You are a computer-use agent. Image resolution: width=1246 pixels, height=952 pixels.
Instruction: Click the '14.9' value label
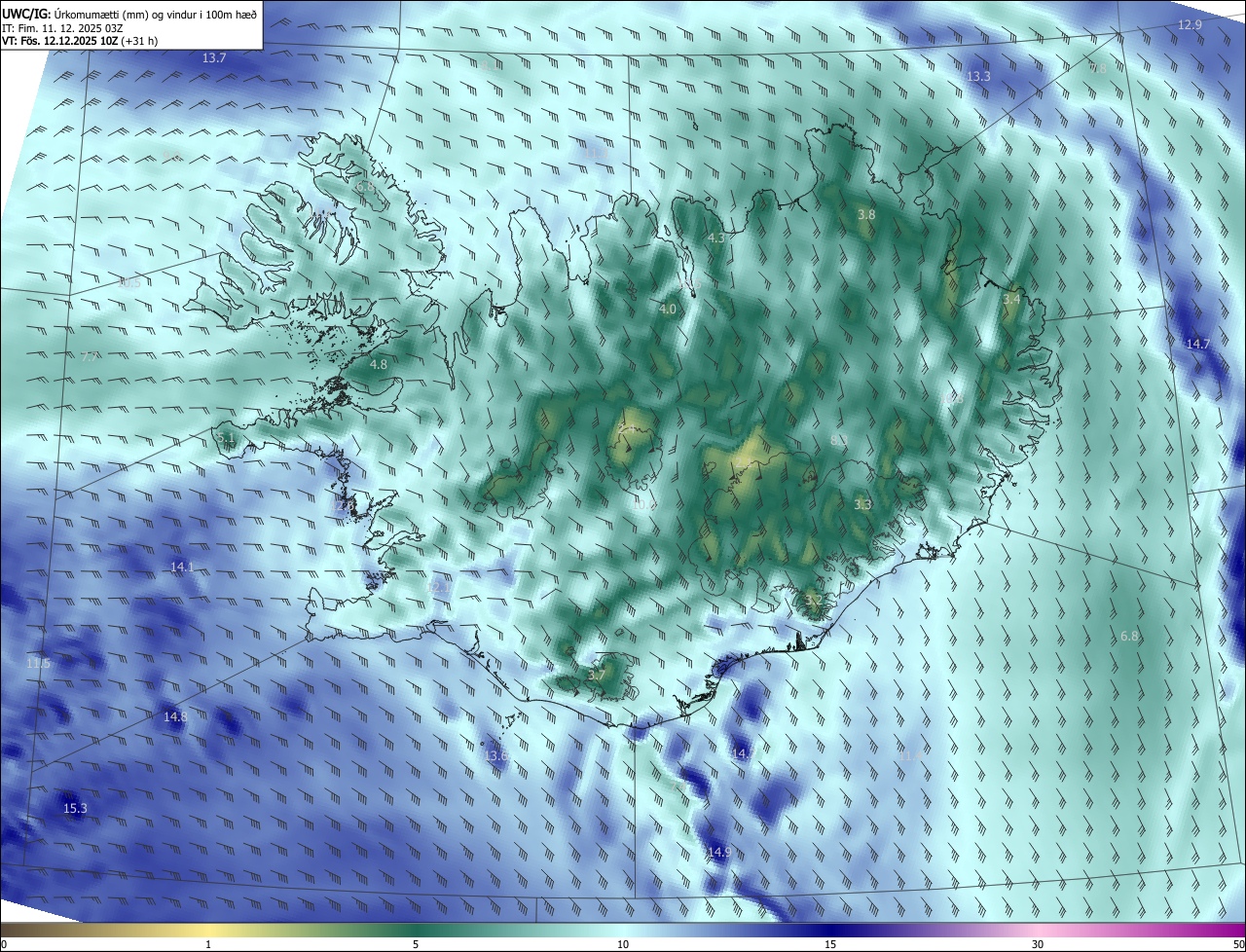pos(719,853)
